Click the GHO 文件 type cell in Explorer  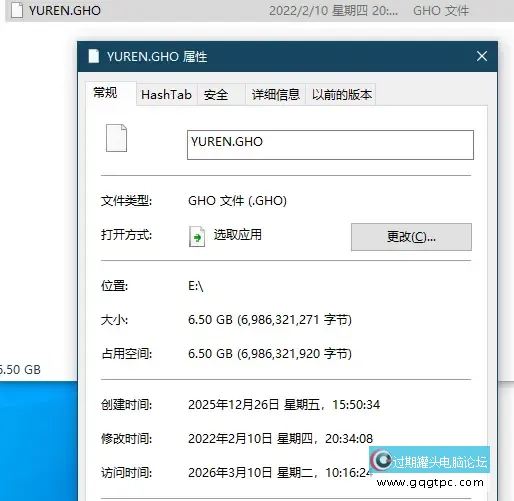pos(441,11)
